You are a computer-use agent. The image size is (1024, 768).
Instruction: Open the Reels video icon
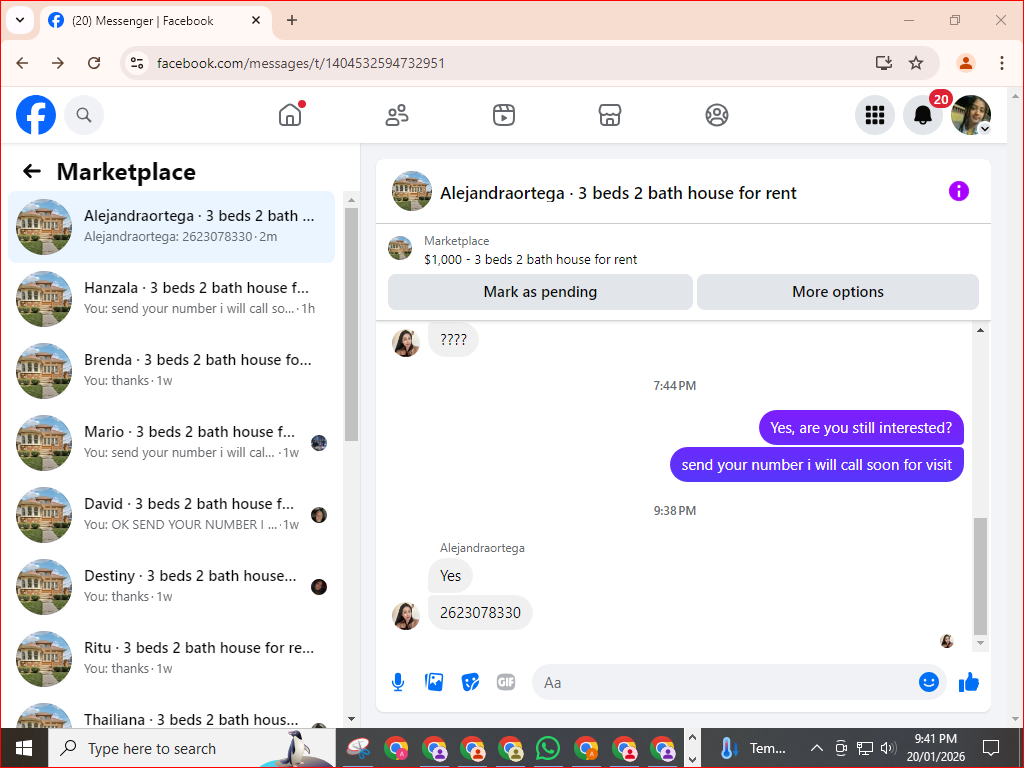tap(504, 115)
